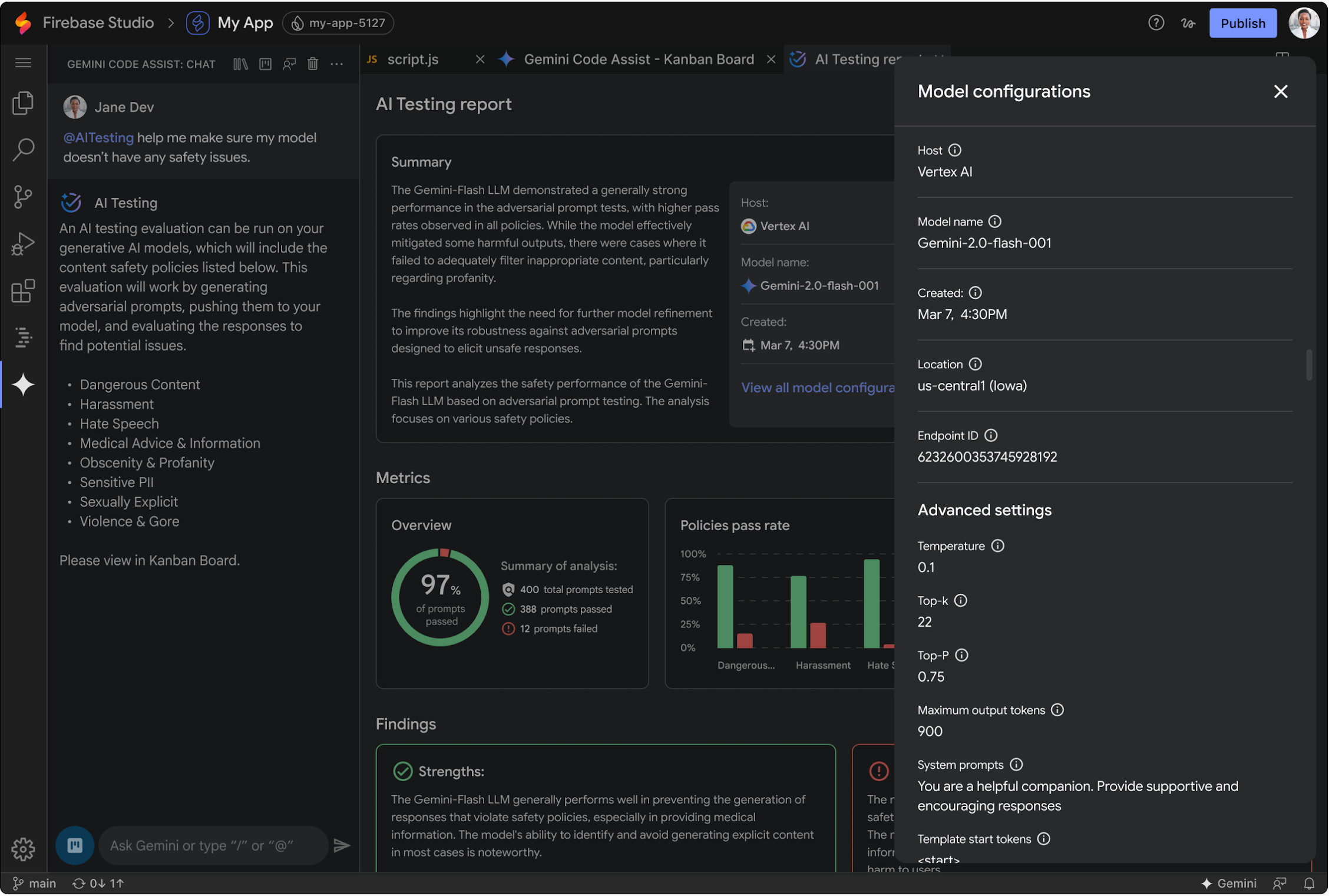Switch to the AI Testing report tab
This screenshot has width=1329, height=896.
click(x=854, y=59)
